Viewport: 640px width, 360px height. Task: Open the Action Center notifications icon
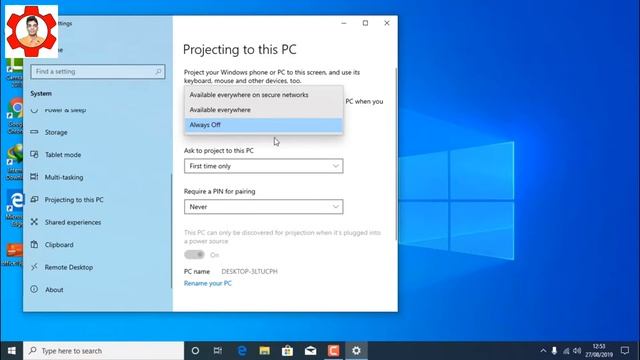pos(625,351)
